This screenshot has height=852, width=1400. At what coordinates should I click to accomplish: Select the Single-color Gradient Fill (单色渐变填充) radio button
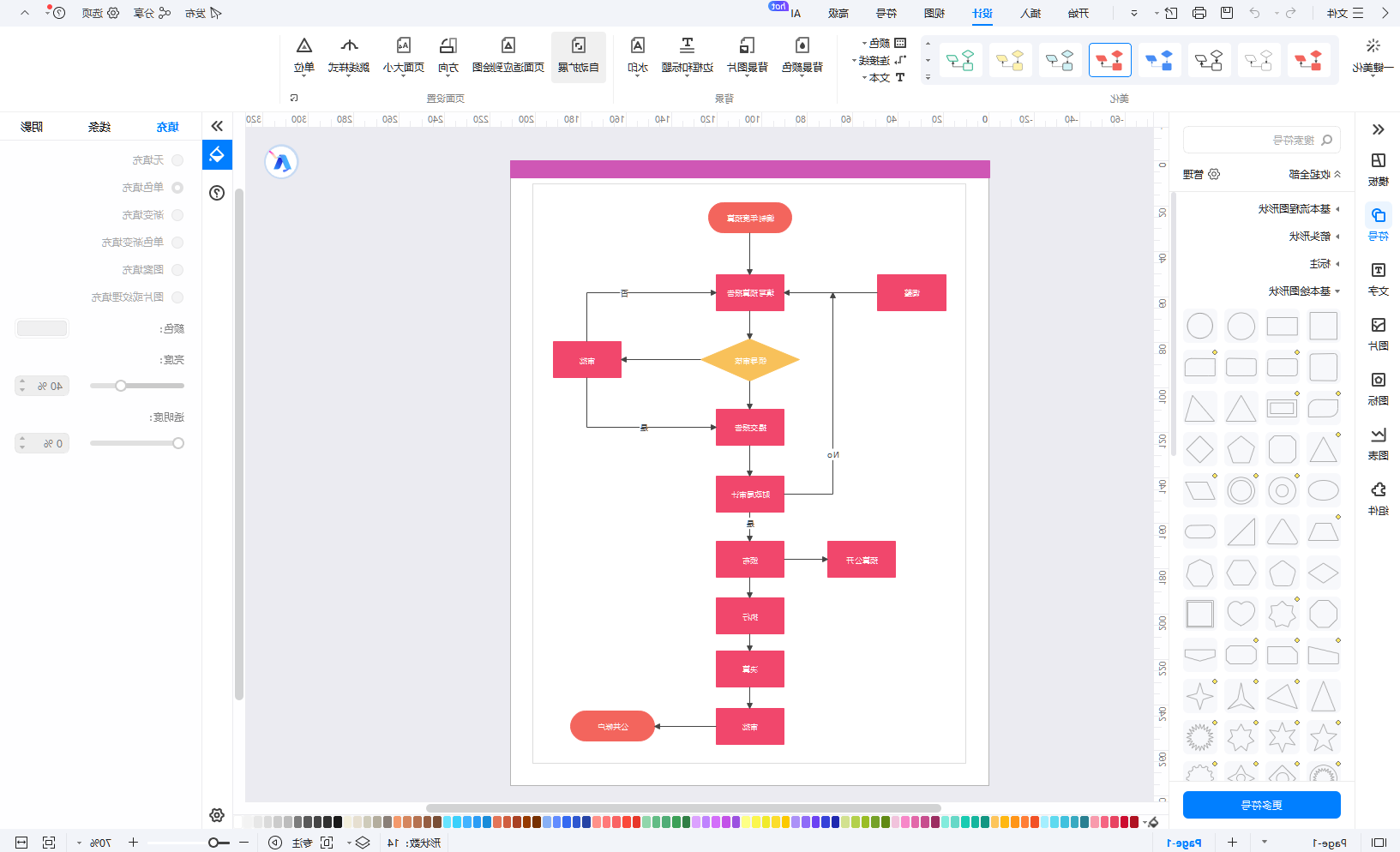click(x=177, y=243)
